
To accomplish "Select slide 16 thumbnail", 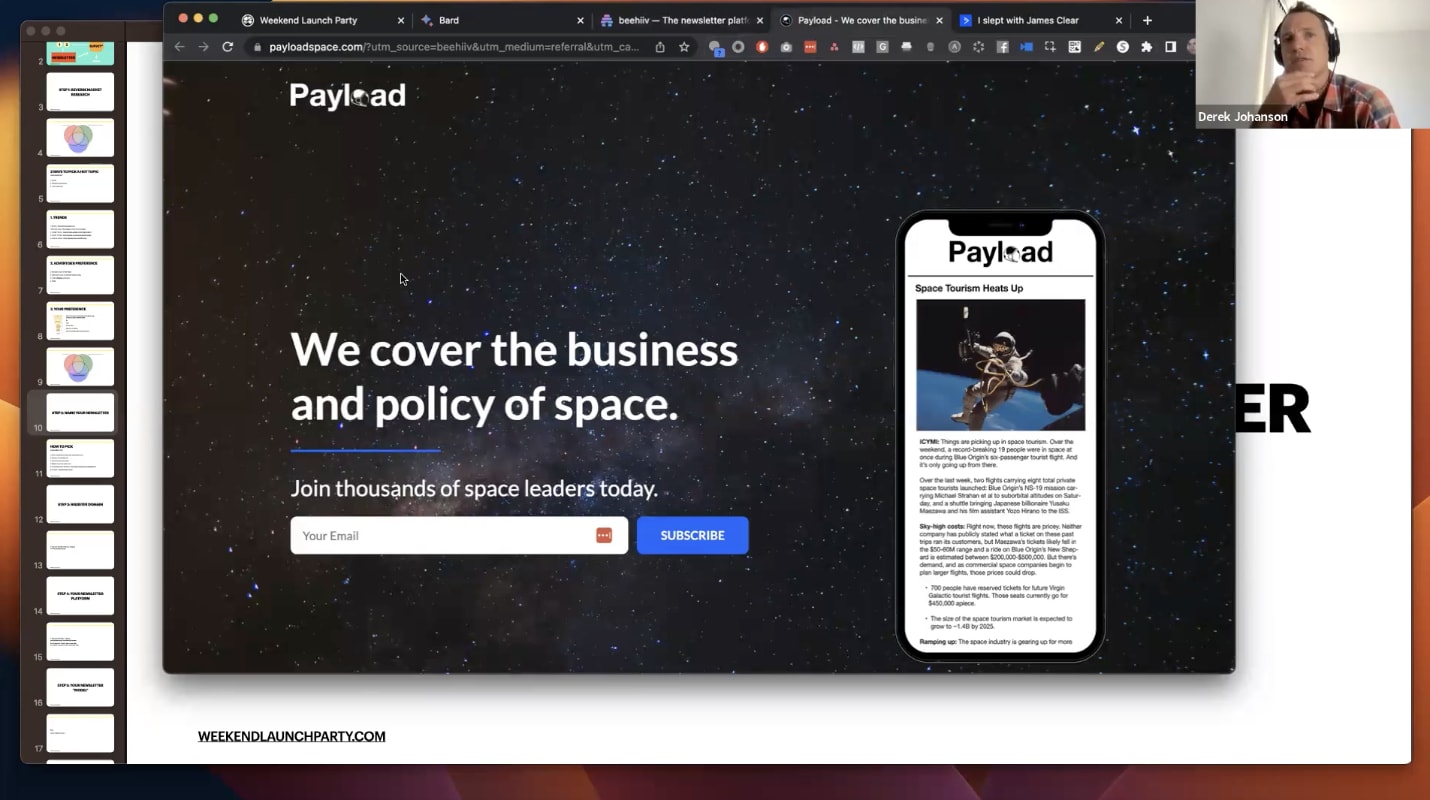I will tap(80, 687).
